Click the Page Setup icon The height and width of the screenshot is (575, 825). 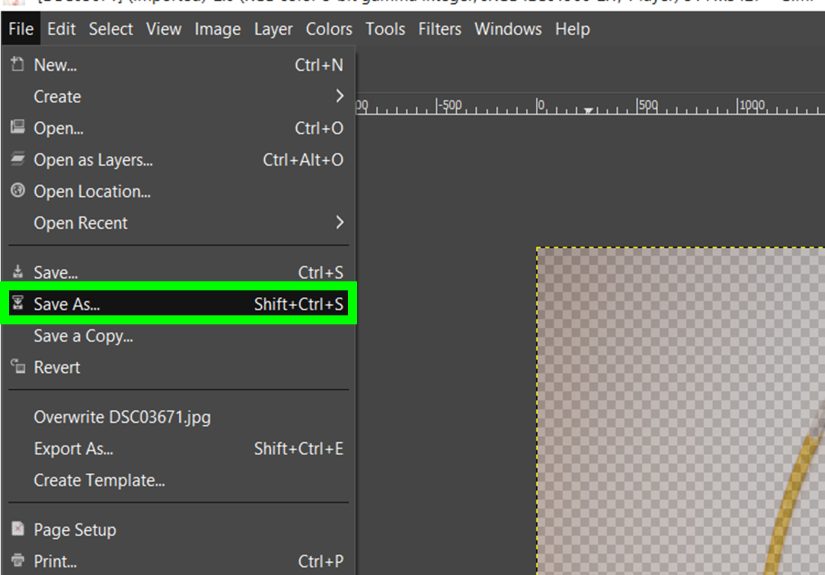tap(17, 528)
